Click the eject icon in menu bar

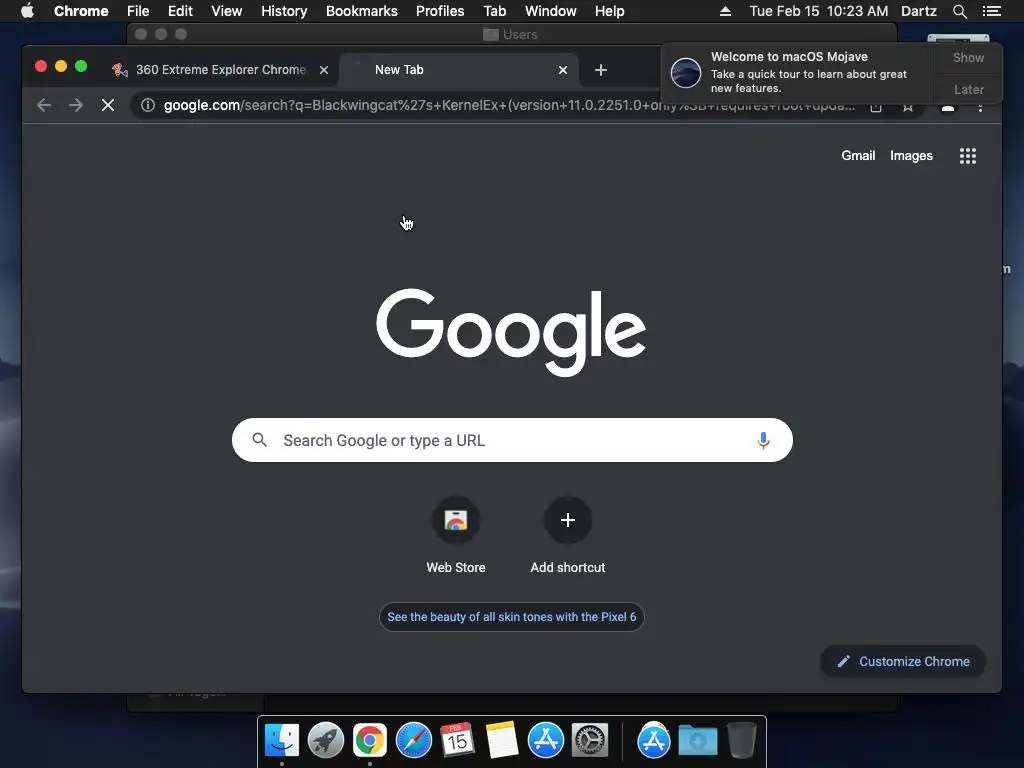(x=725, y=11)
